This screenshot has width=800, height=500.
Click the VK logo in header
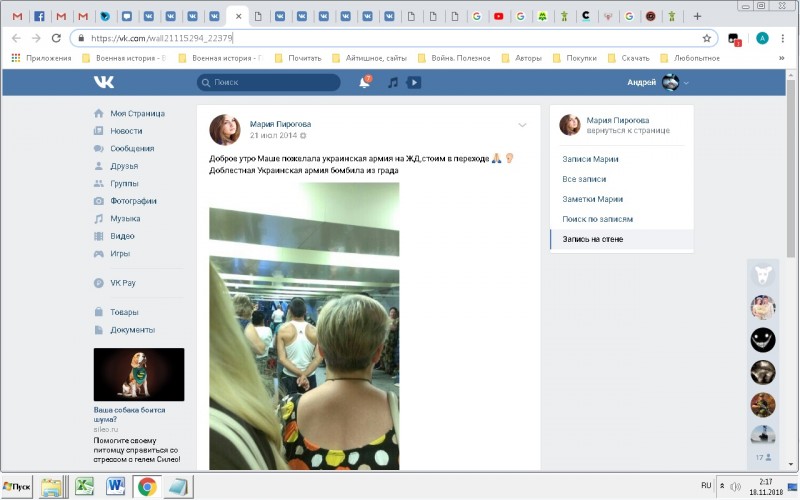coord(103,82)
